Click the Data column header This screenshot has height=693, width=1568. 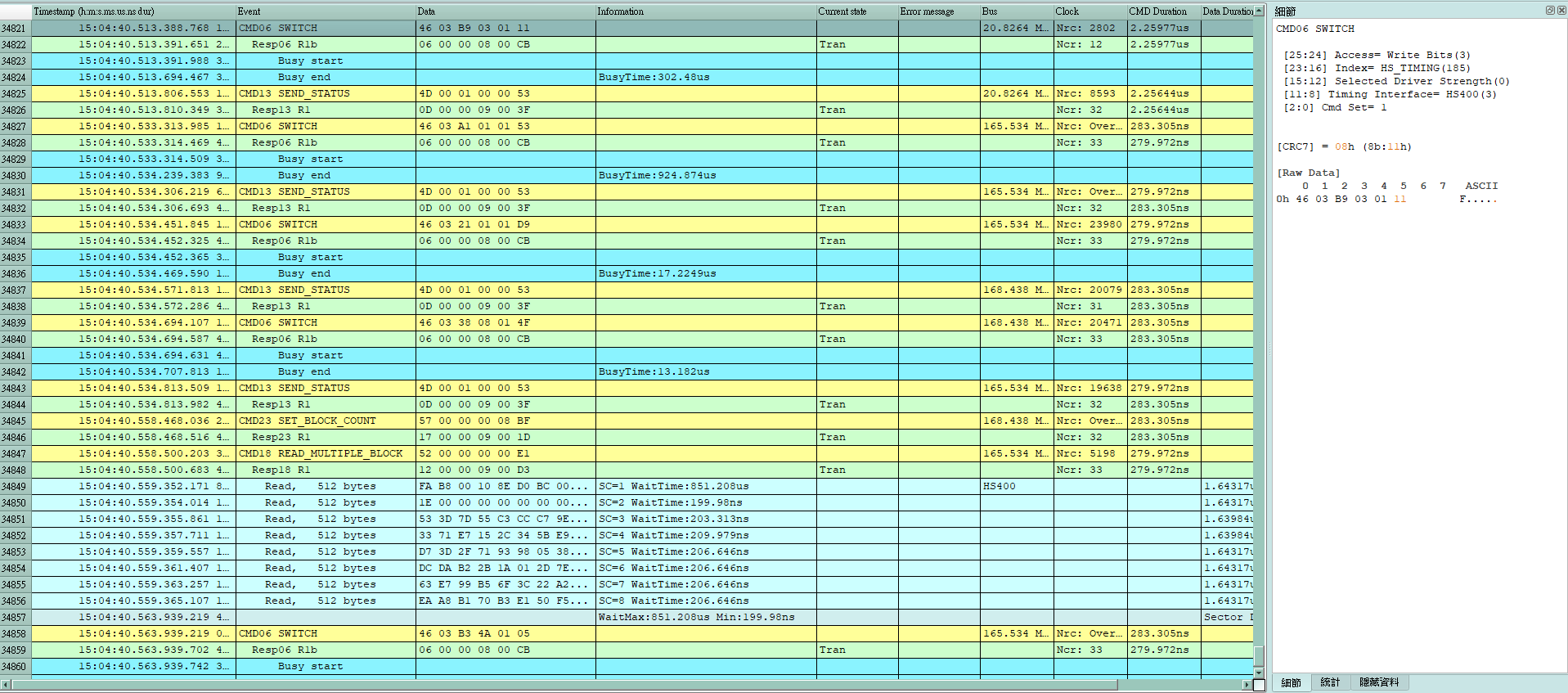point(505,11)
